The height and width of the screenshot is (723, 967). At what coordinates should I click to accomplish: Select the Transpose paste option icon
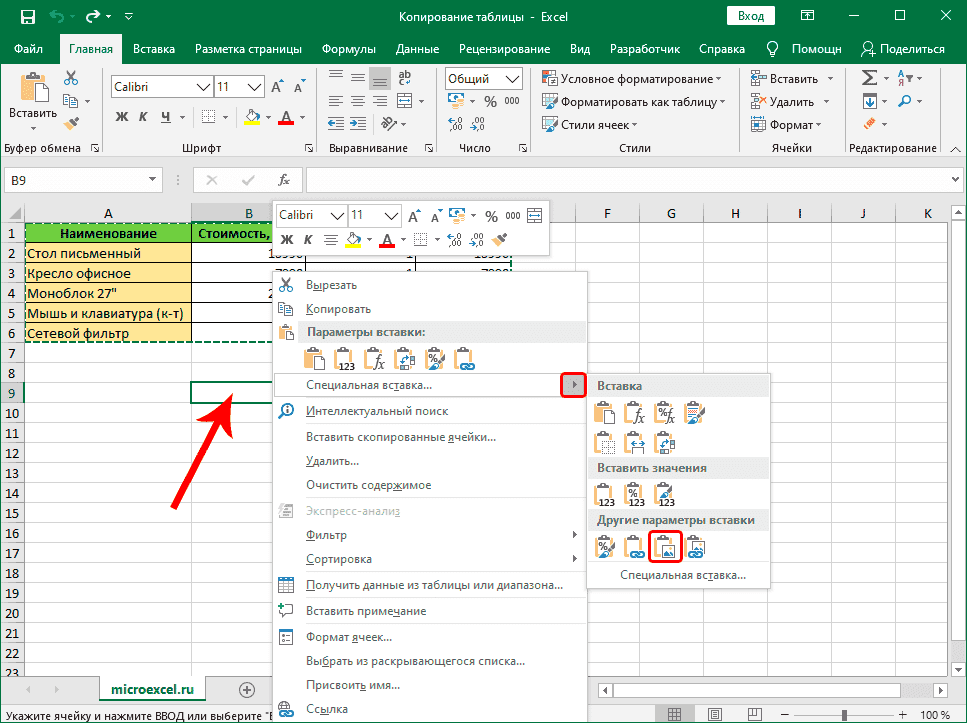(x=664, y=442)
